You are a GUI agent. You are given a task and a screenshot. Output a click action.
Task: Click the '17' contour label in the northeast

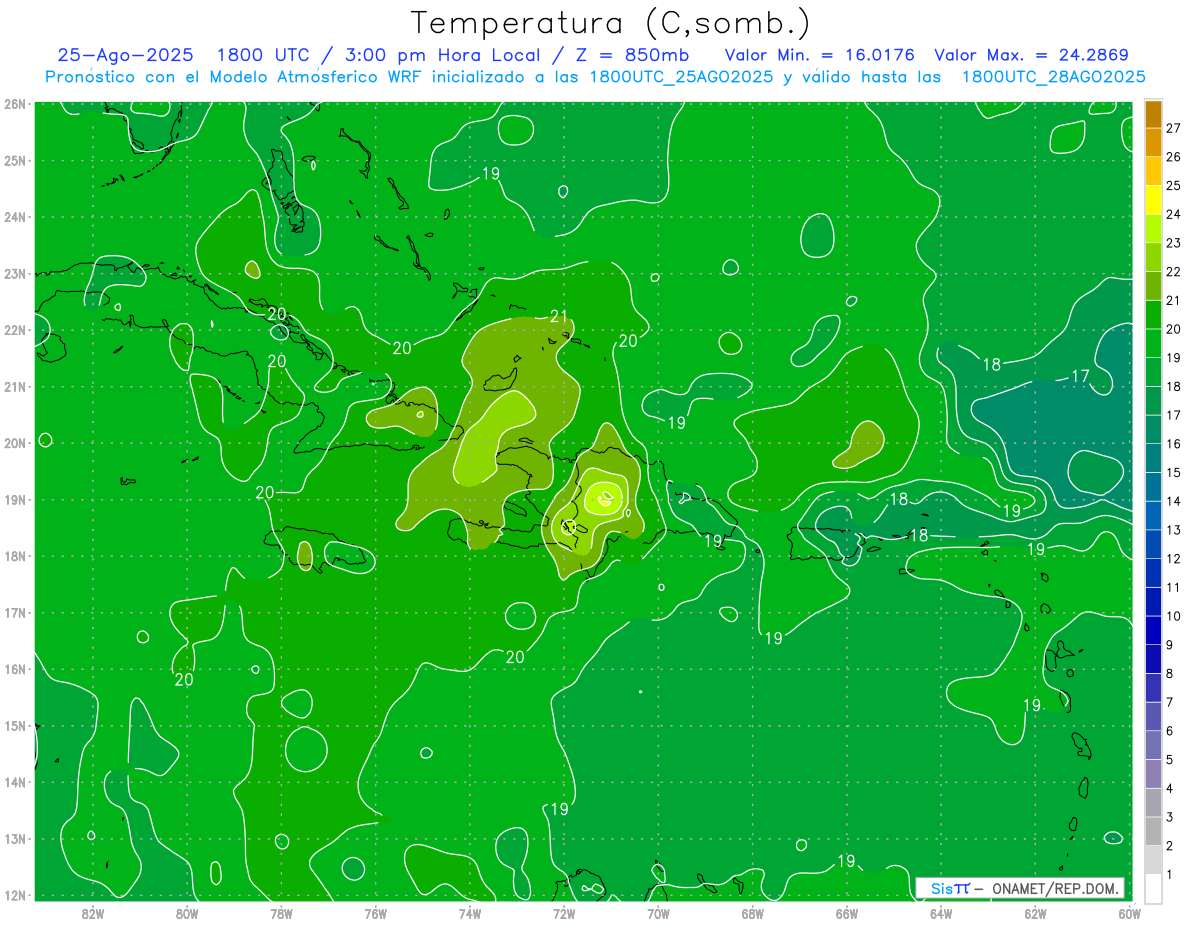(1080, 376)
